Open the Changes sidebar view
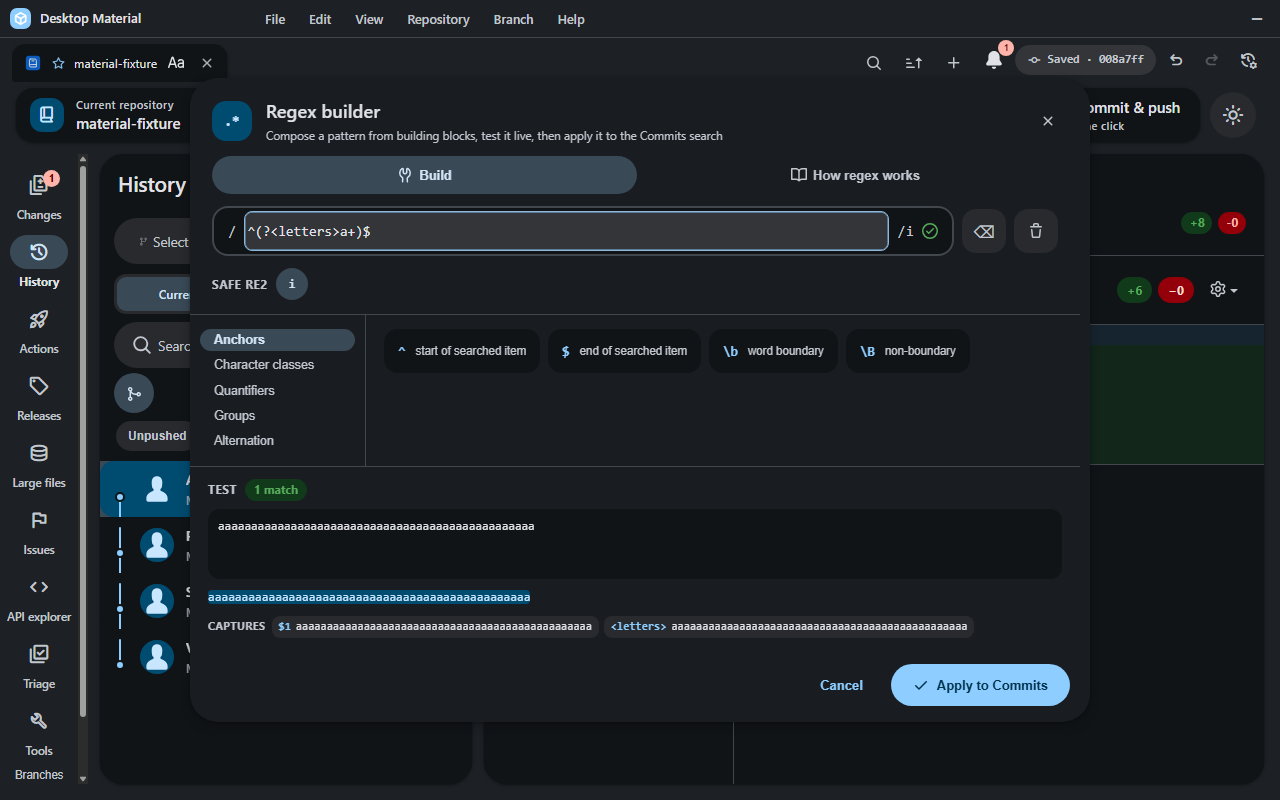 39,196
